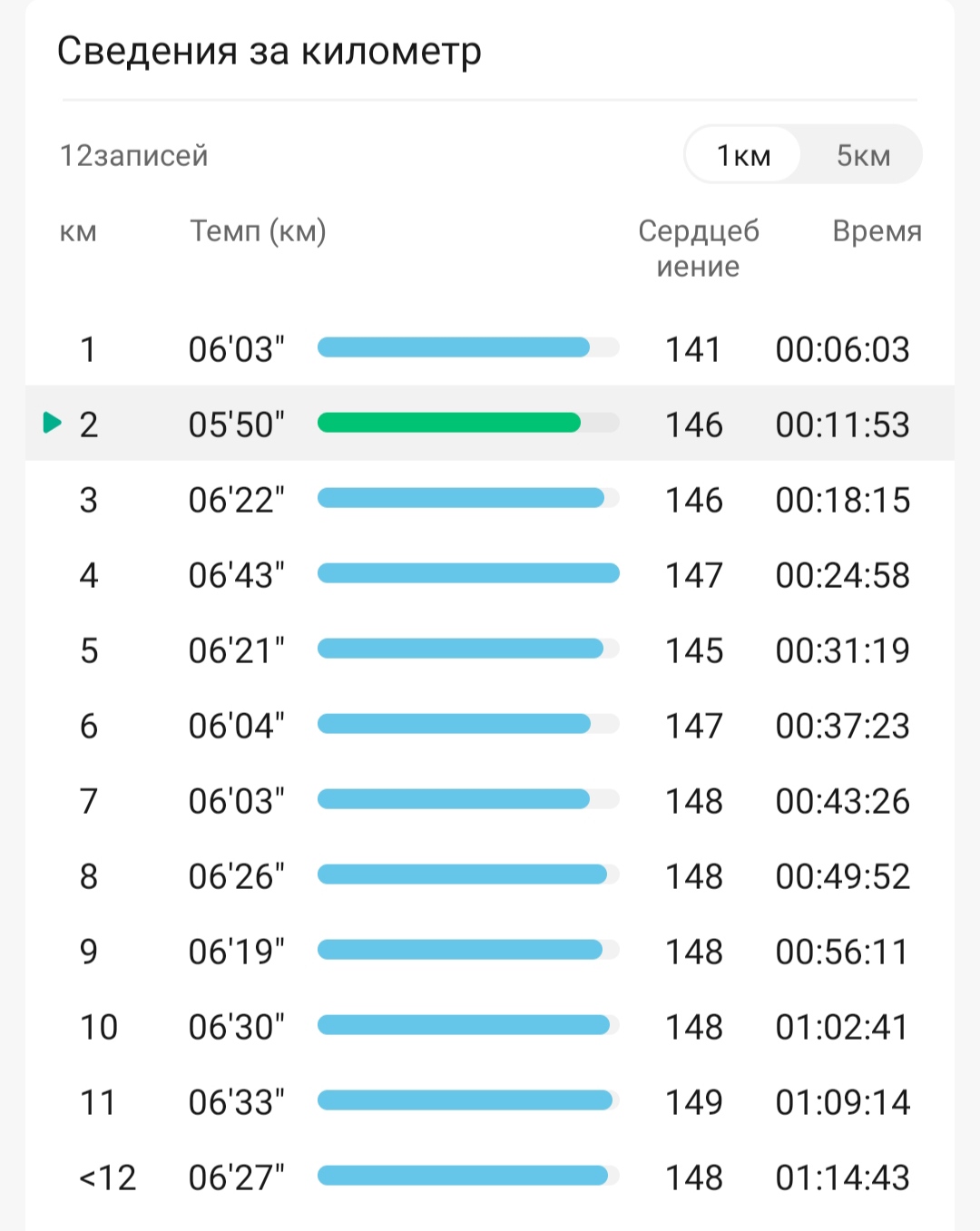Screen dimensions: 980x1231
Task: Switch to the 1км split view
Action: (743, 155)
